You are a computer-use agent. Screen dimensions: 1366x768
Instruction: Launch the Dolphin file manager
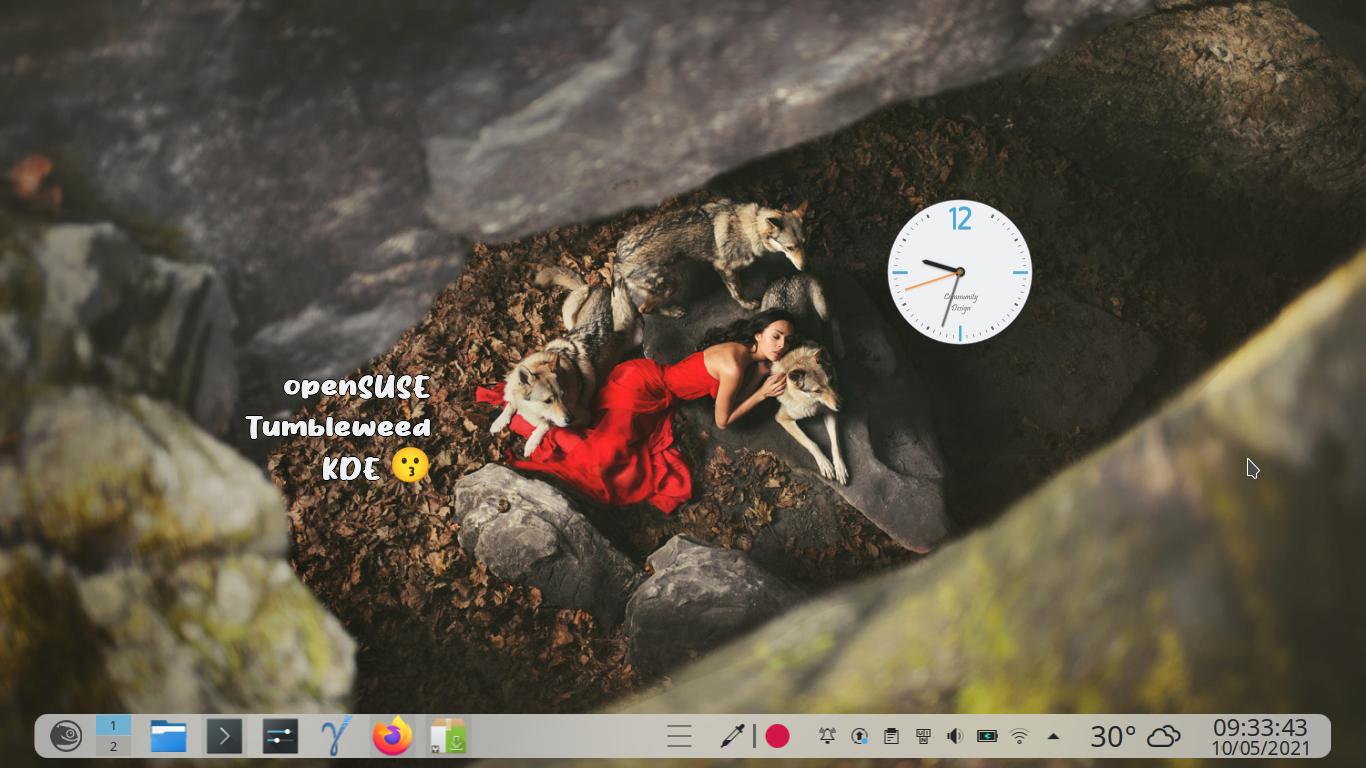point(168,736)
